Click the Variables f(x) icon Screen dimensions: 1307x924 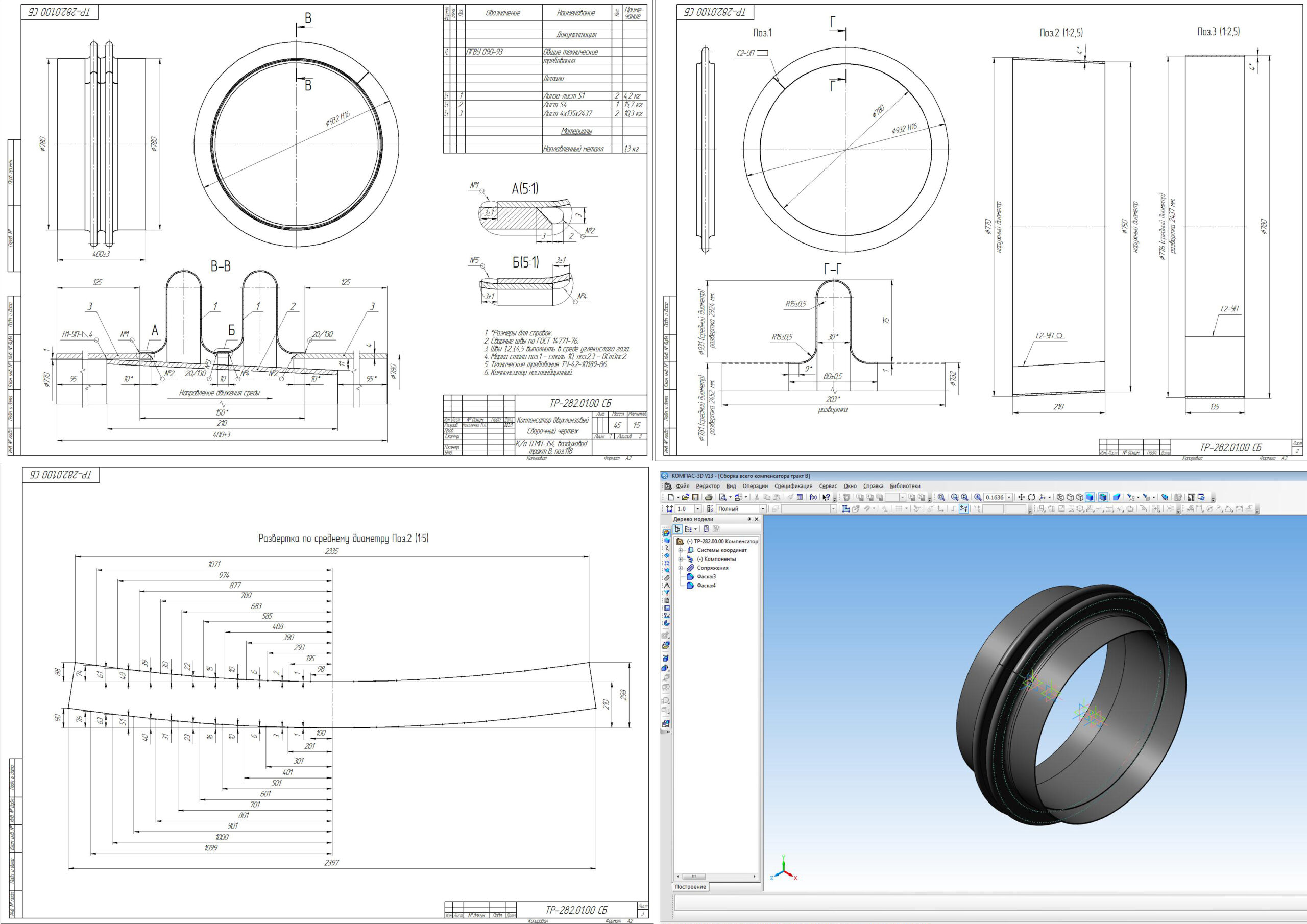pyautogui.click(x=813, y=498)
